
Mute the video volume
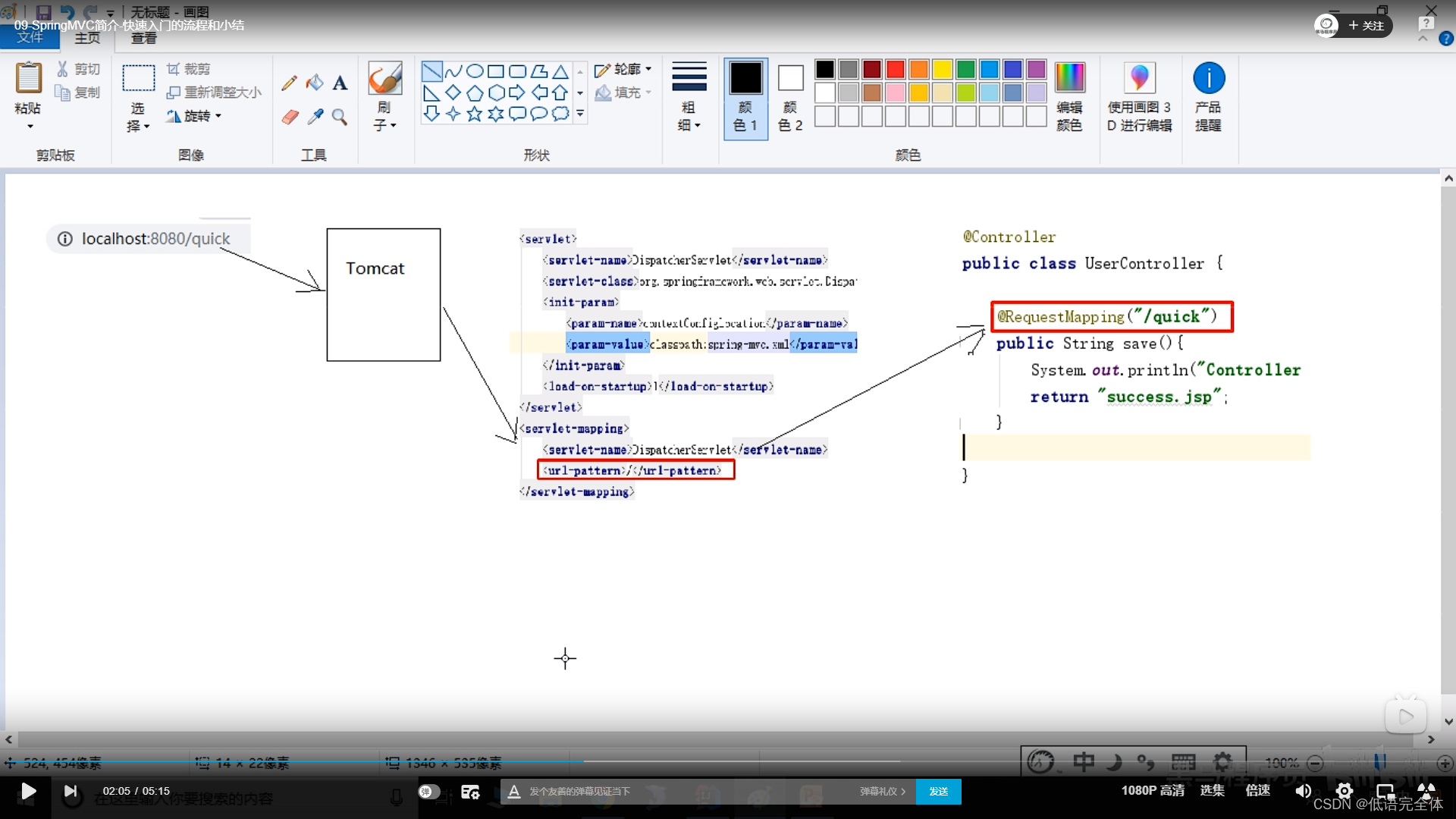click(x=1303, y=791)
